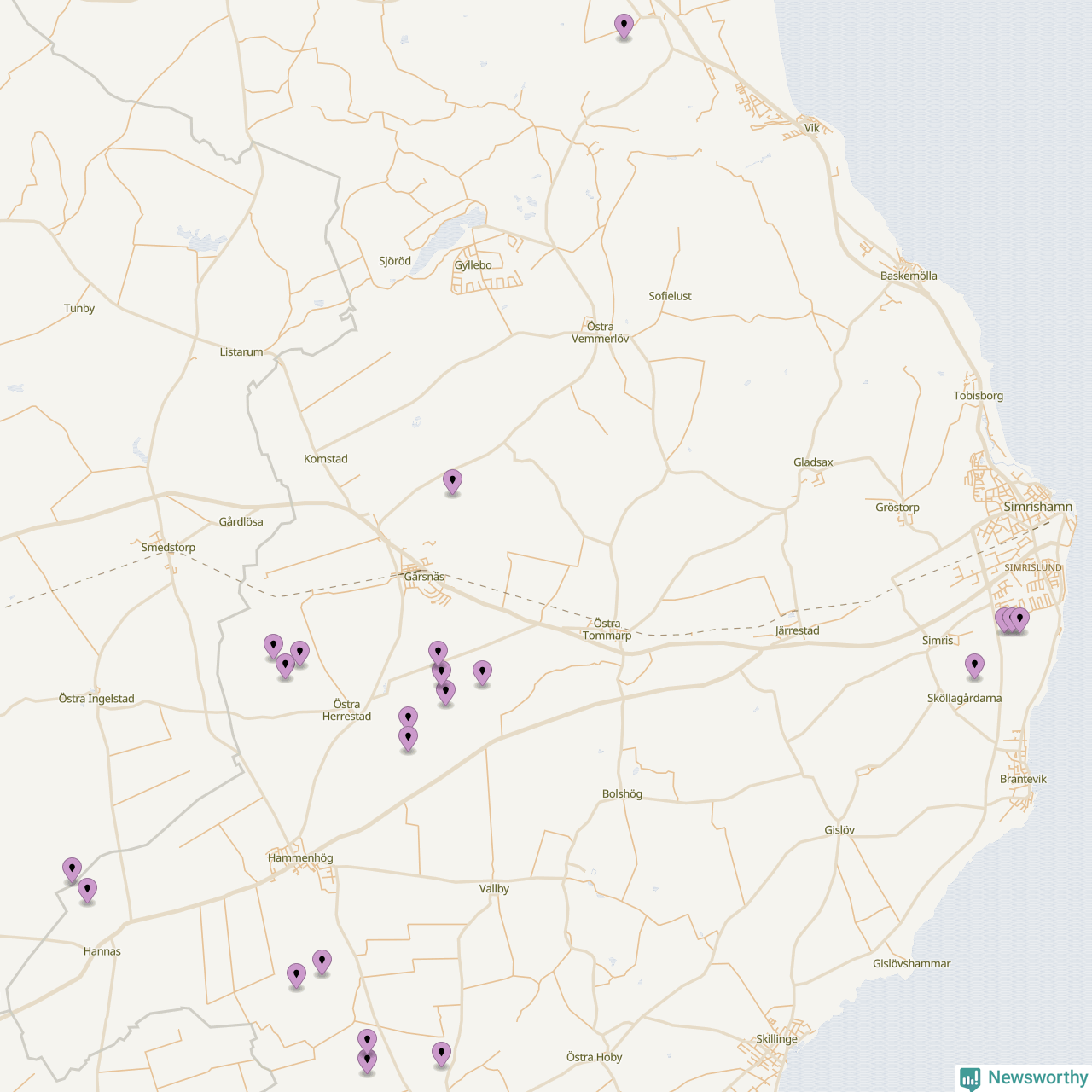The width and height of the screenshot is (1092, 1092).
Task: Click the Smedstorp place label
Action: 168,548
